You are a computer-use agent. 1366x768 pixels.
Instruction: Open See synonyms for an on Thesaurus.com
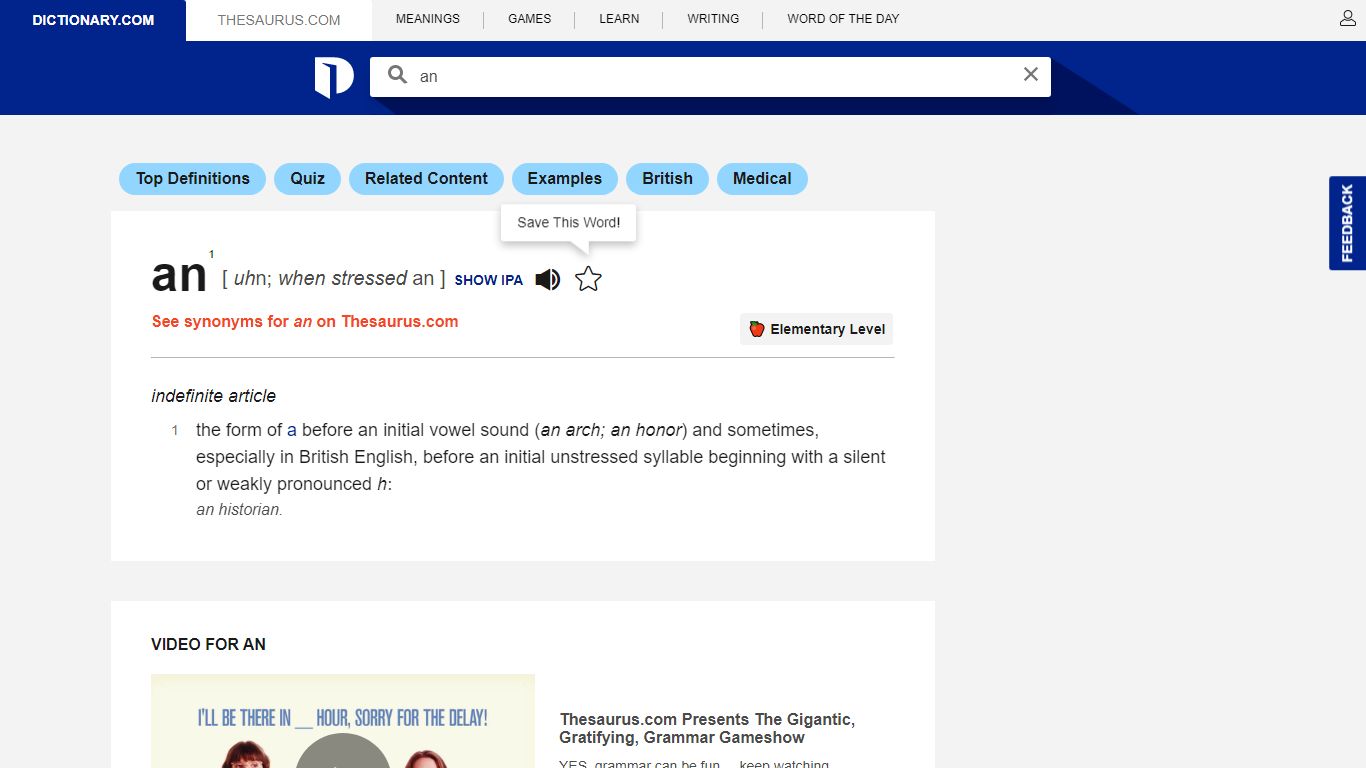[x=305, y=322]
